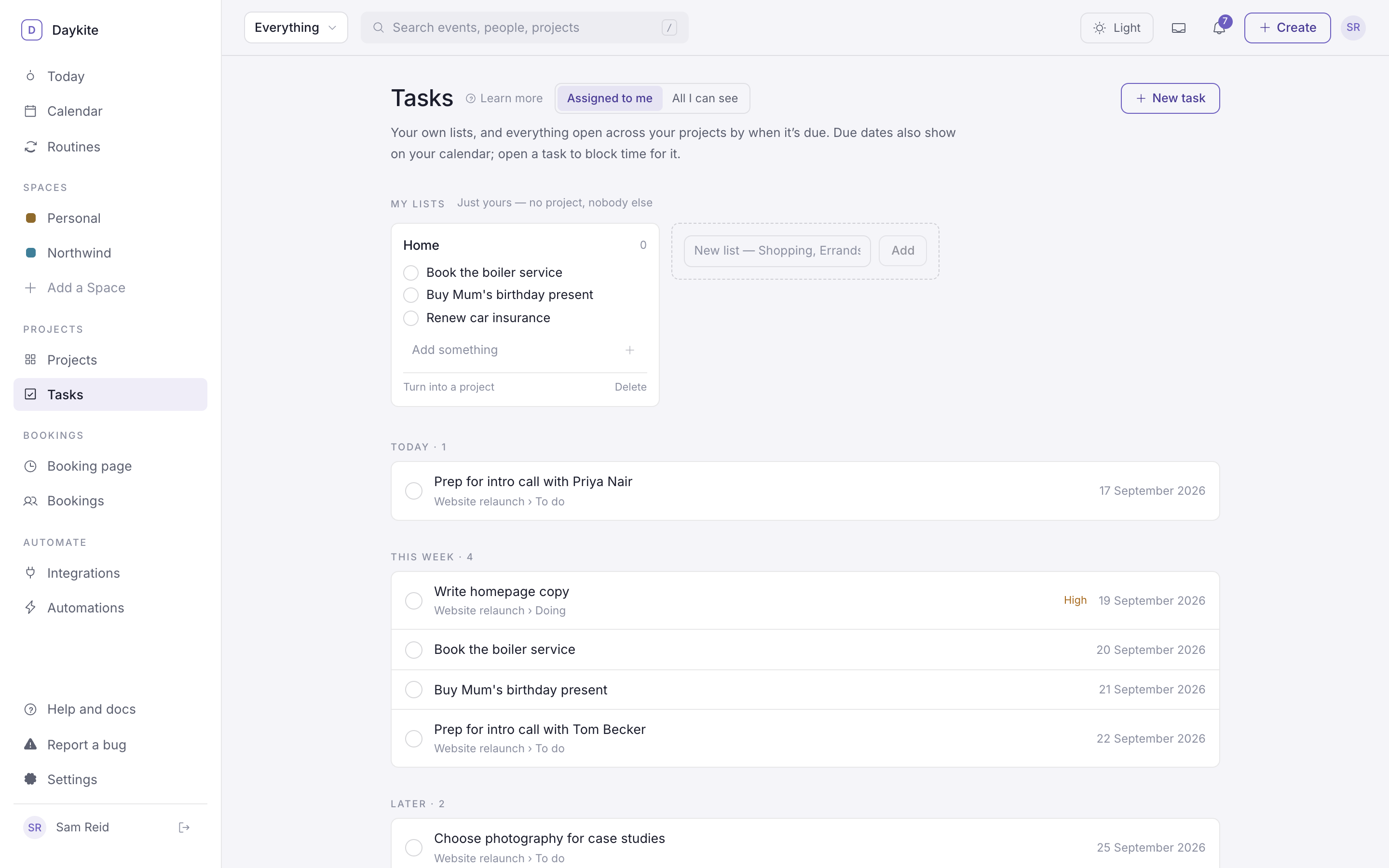Viewport: 1389px width, 868px height.
Task: Toggle the Light theme button
Action: [1117, 27]
